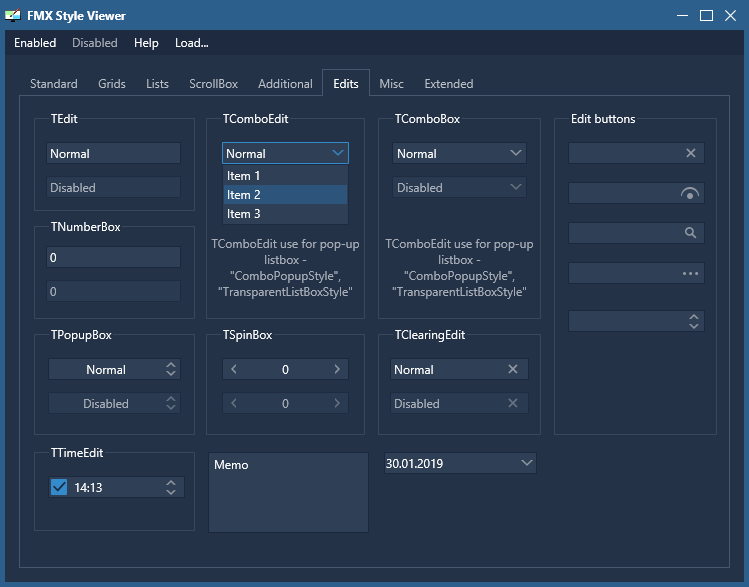Click the ellipsis icon in Edit buttons
749x587 pixels.
[690, 274]
